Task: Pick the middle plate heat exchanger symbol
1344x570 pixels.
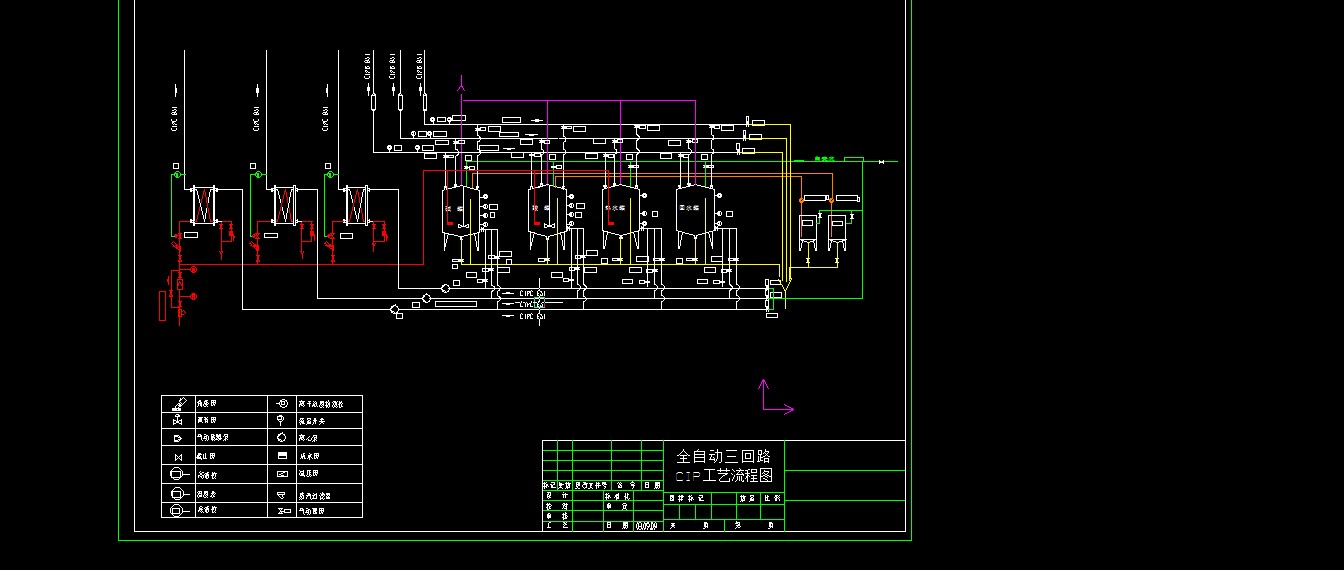Action: tap(285, 205)
